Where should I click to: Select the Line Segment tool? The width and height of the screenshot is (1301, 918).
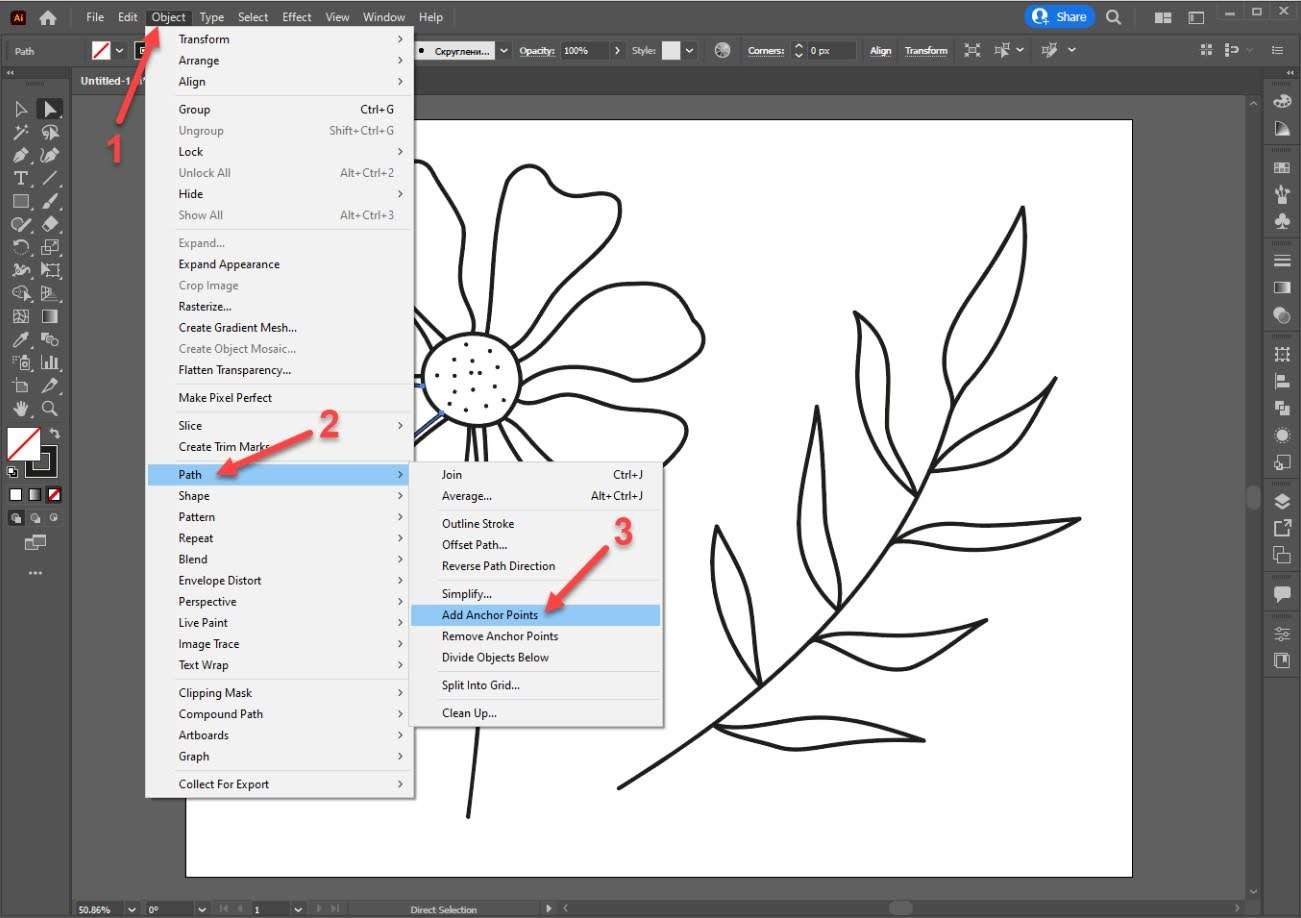[49, 178]
